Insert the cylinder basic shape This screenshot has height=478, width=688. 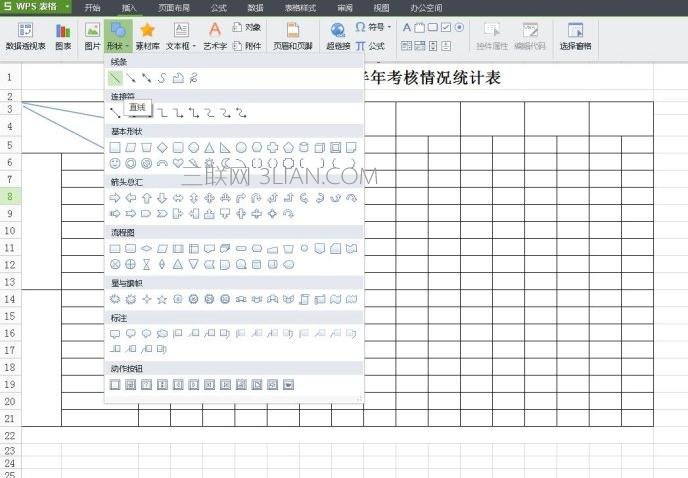(304, 147)
